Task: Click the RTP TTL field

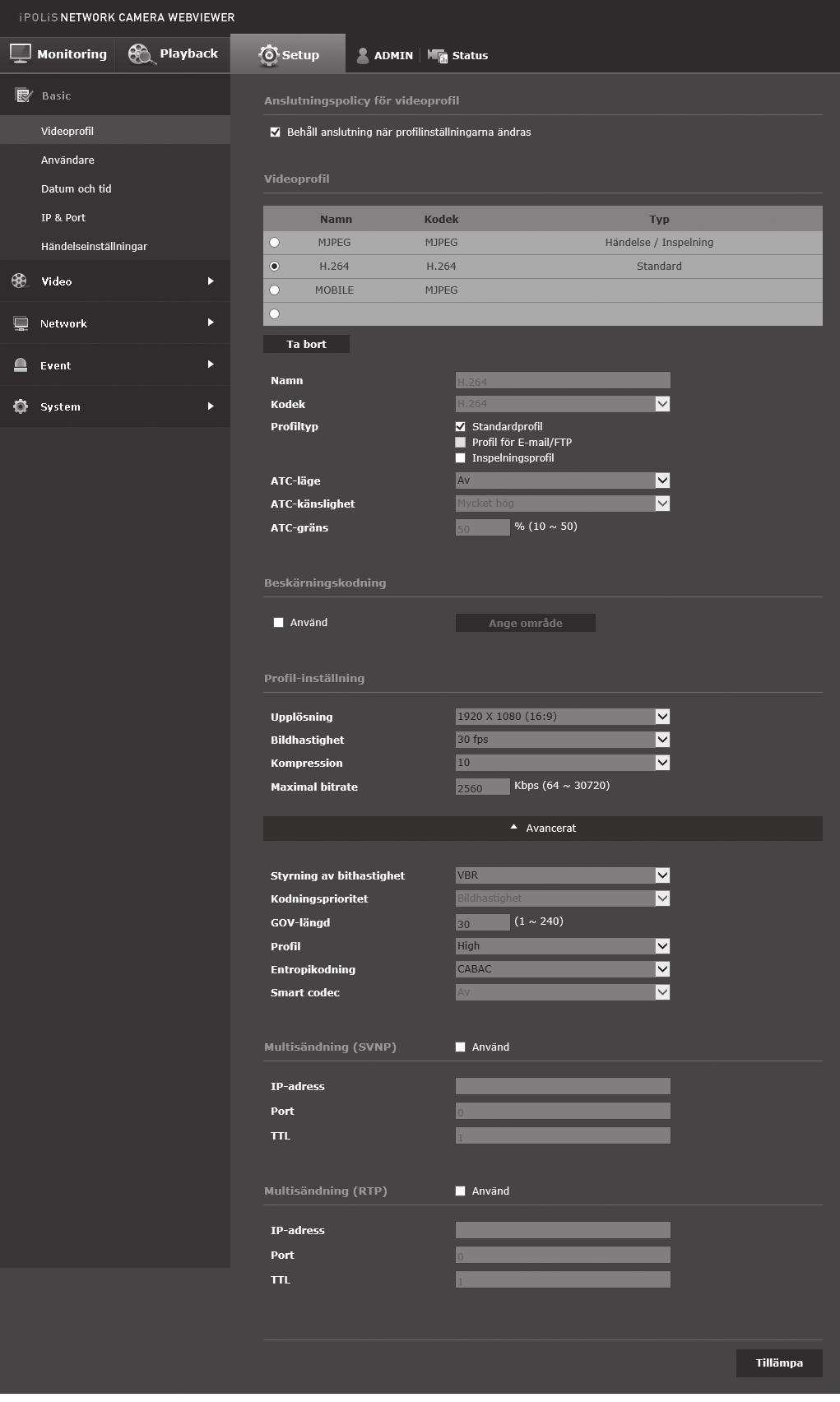Action: click(563, 1279)
